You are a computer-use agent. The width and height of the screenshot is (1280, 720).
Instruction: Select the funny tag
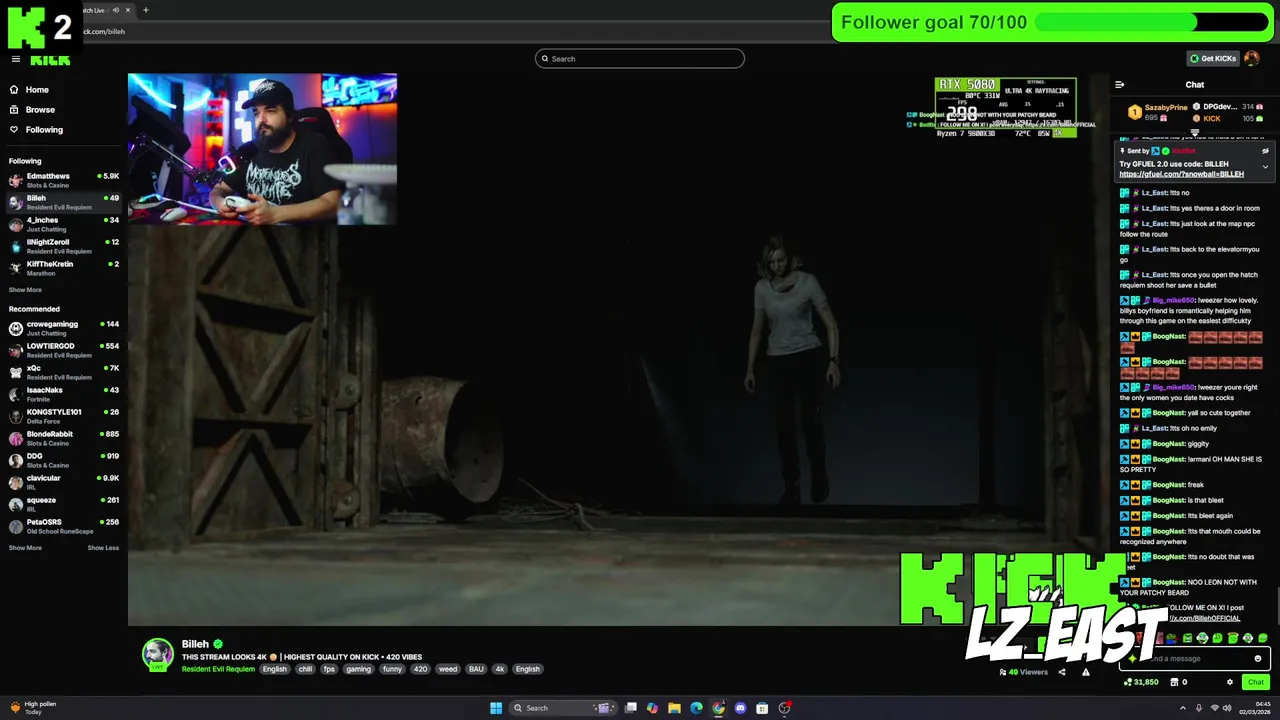point(392,669)
